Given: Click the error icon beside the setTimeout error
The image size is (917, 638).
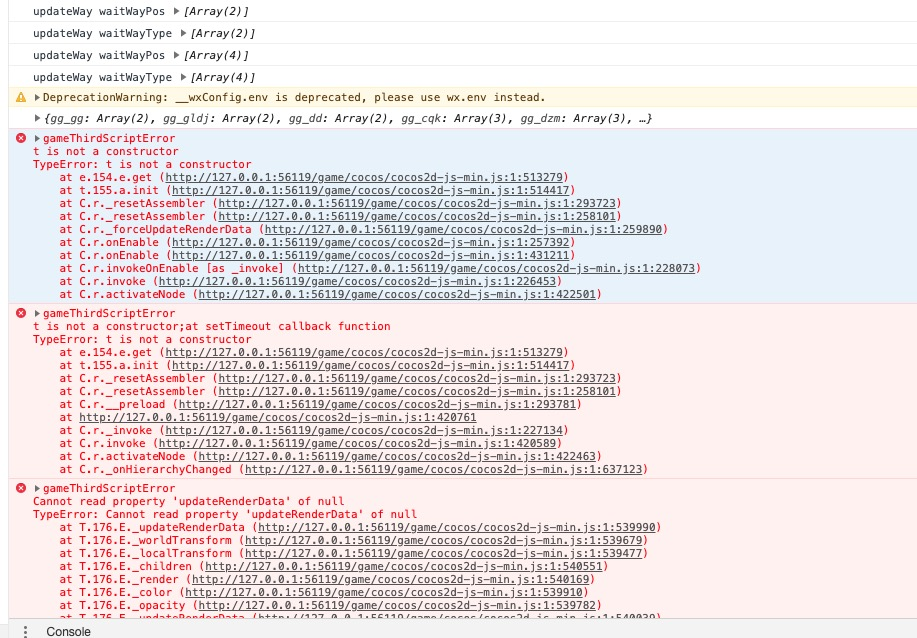Looking at the screenshot, I should [x=20, y=312].
